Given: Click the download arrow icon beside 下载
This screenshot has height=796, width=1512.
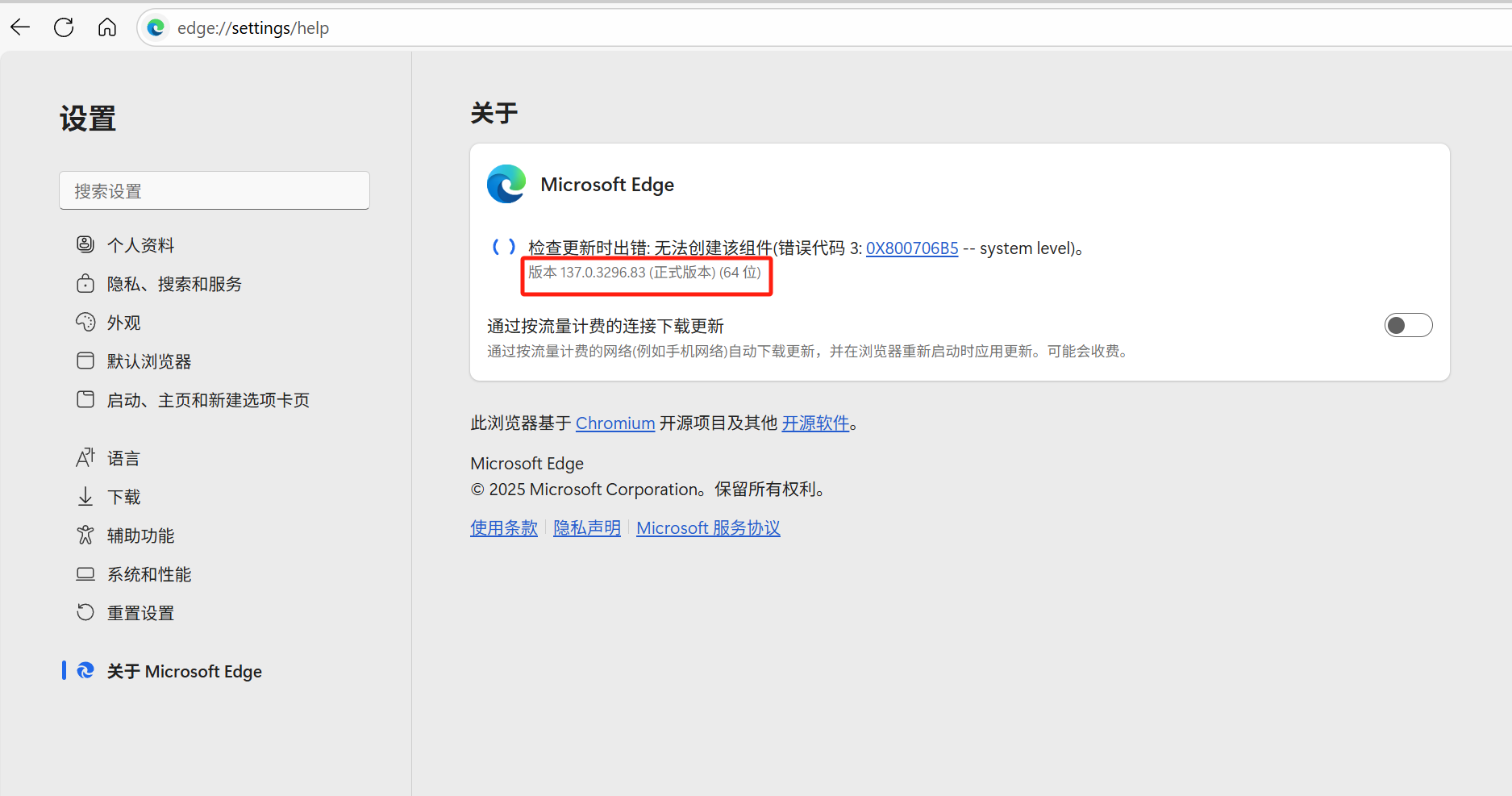Looking at the screenshot, I should point(85,496).
